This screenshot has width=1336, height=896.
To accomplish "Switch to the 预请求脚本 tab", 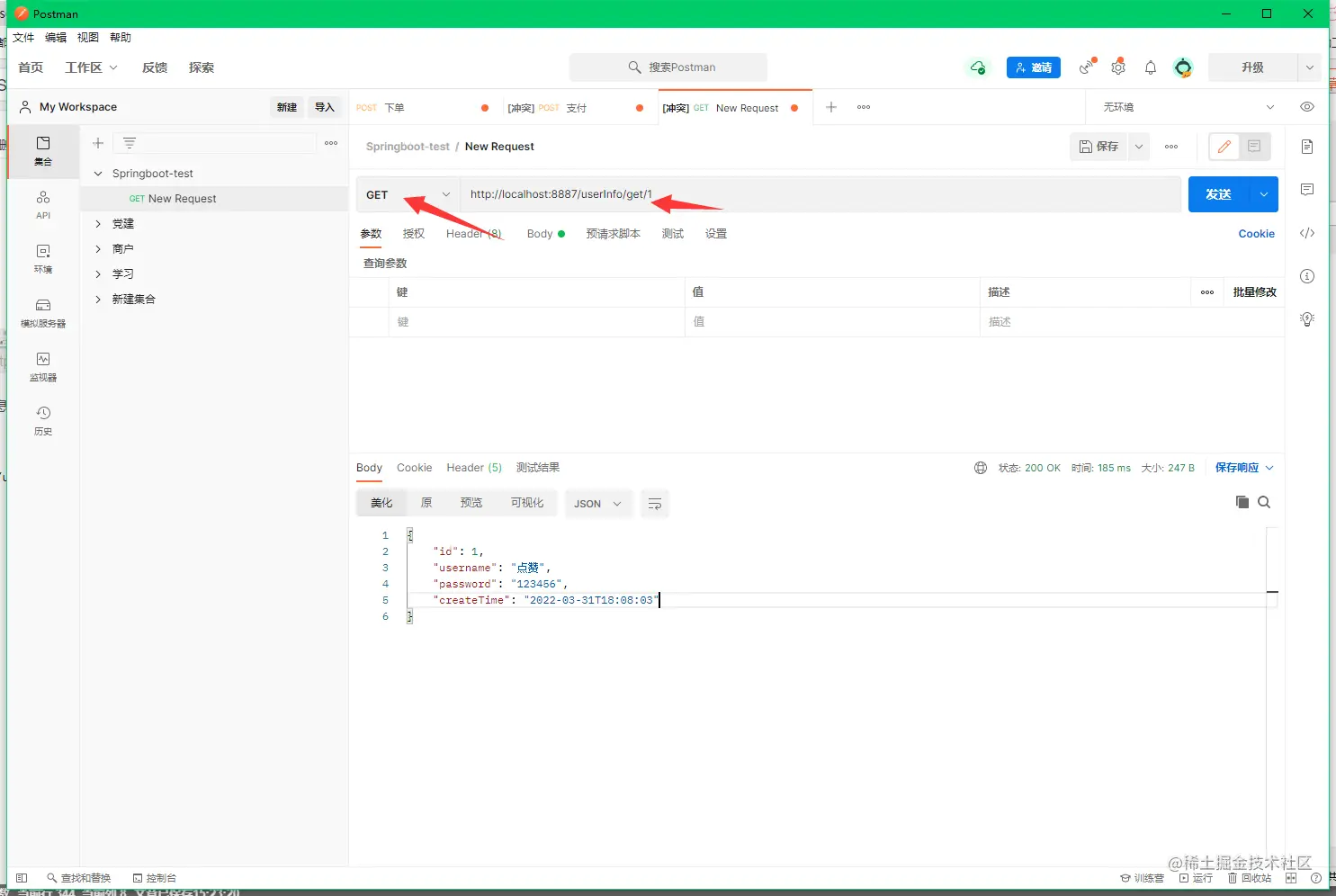I will (x=614, y=234).
